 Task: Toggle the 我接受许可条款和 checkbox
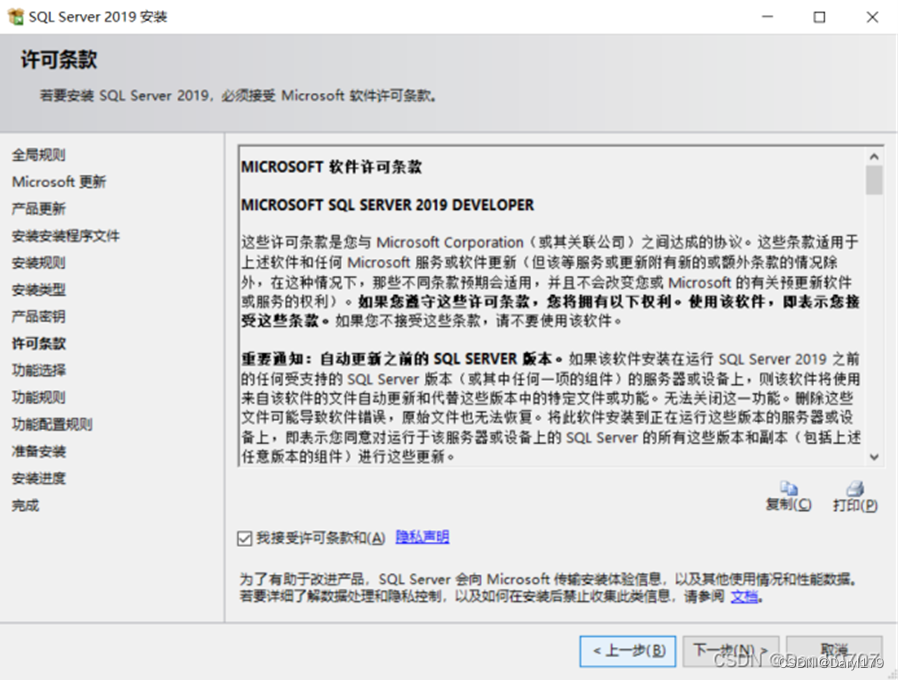245,538
